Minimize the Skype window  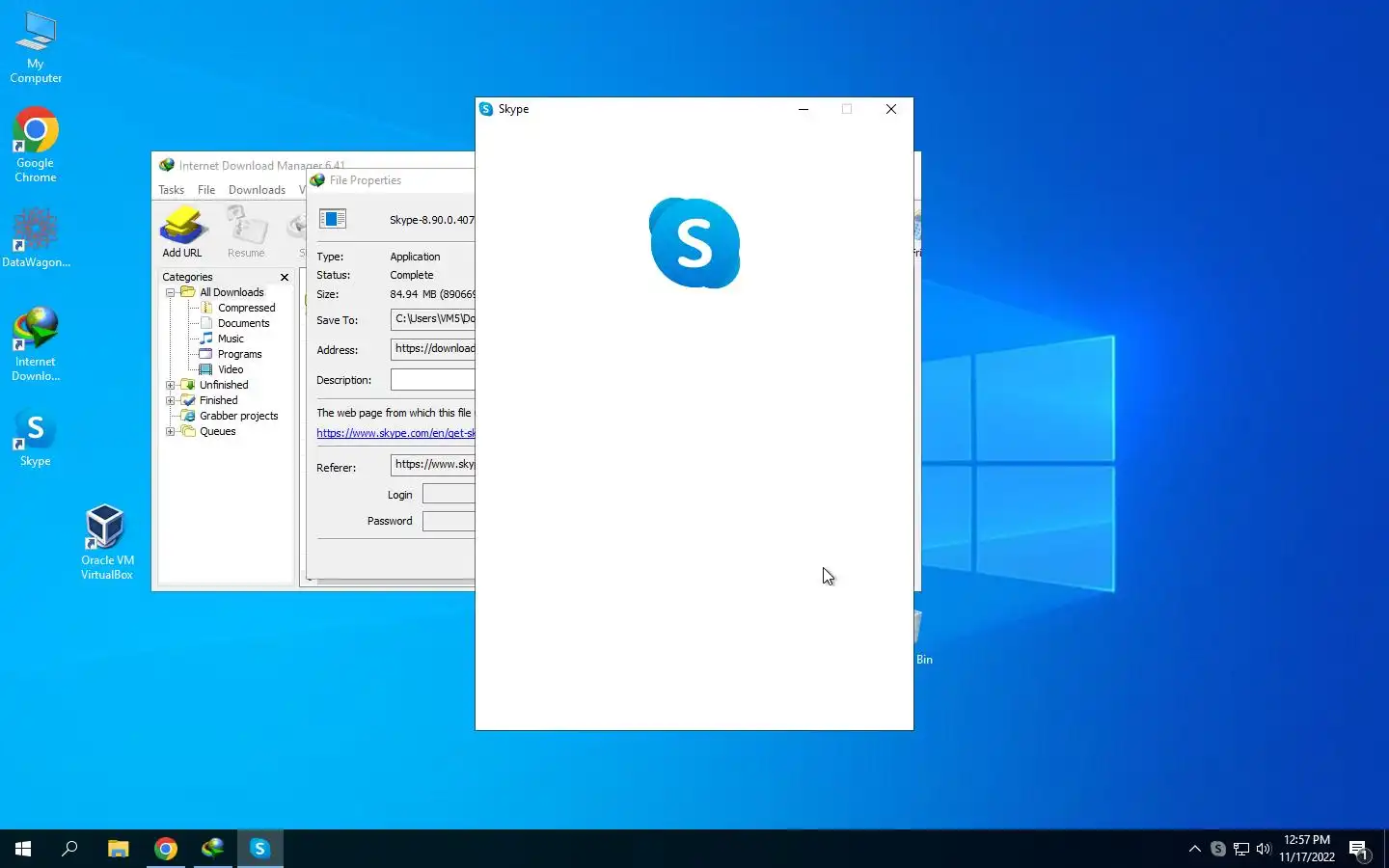803,109
